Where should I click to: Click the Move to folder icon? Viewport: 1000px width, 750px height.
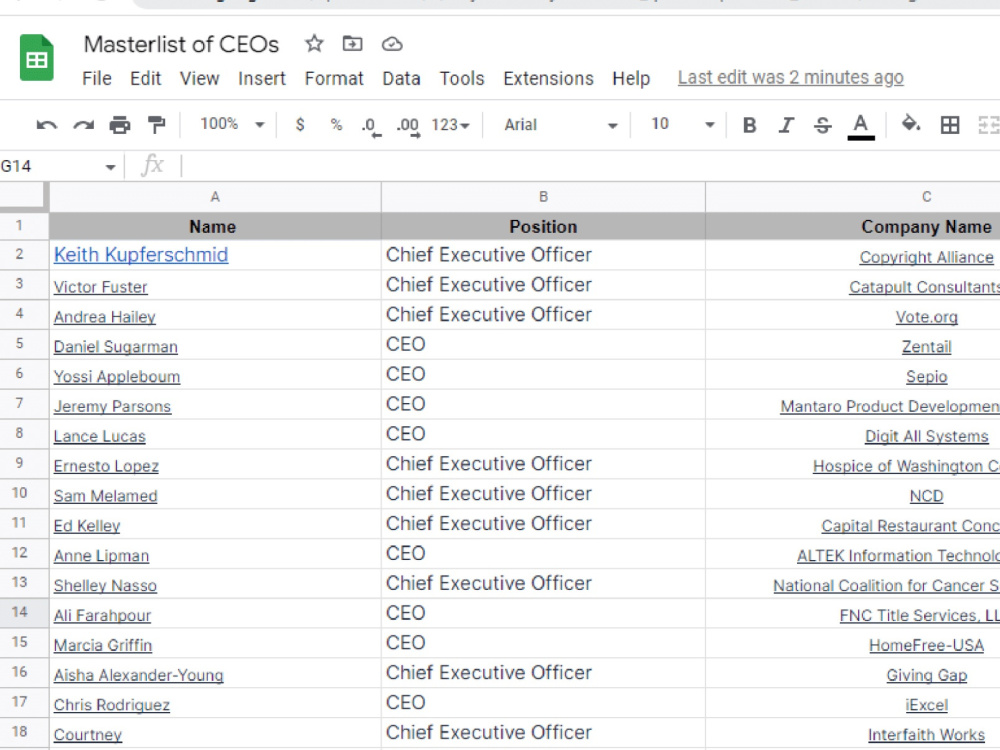coord(352,44)
